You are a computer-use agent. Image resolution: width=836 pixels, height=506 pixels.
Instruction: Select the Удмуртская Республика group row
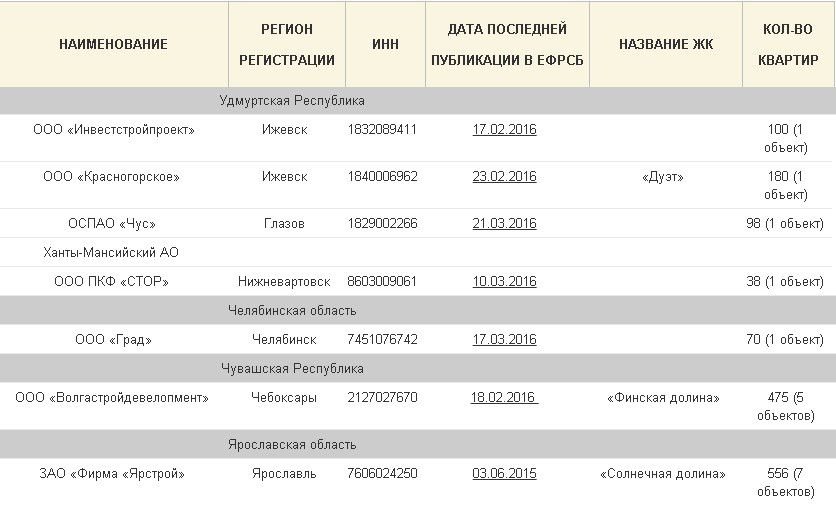tap(418, 101)
